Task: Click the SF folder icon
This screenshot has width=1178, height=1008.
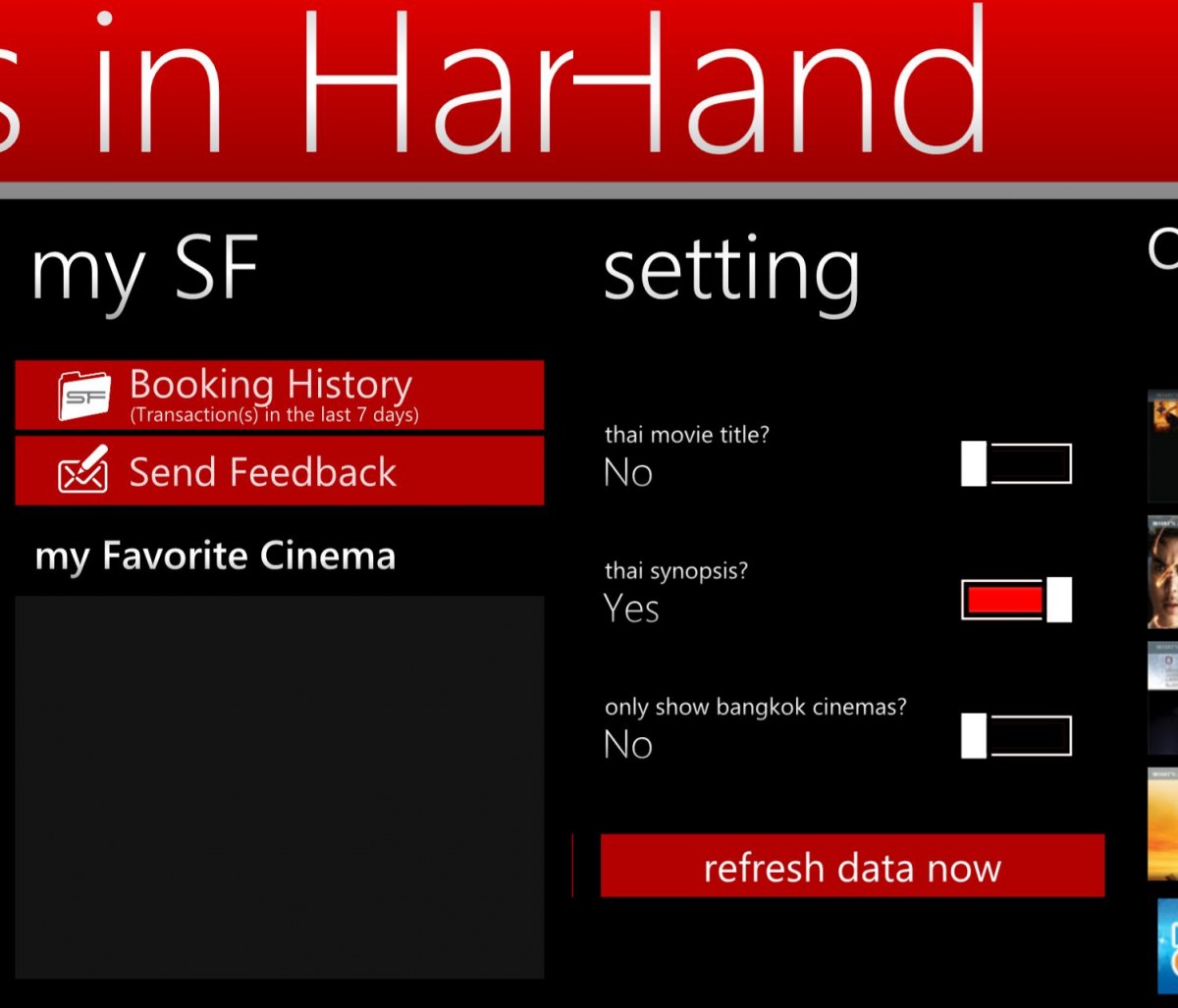Action: point(84,396)
